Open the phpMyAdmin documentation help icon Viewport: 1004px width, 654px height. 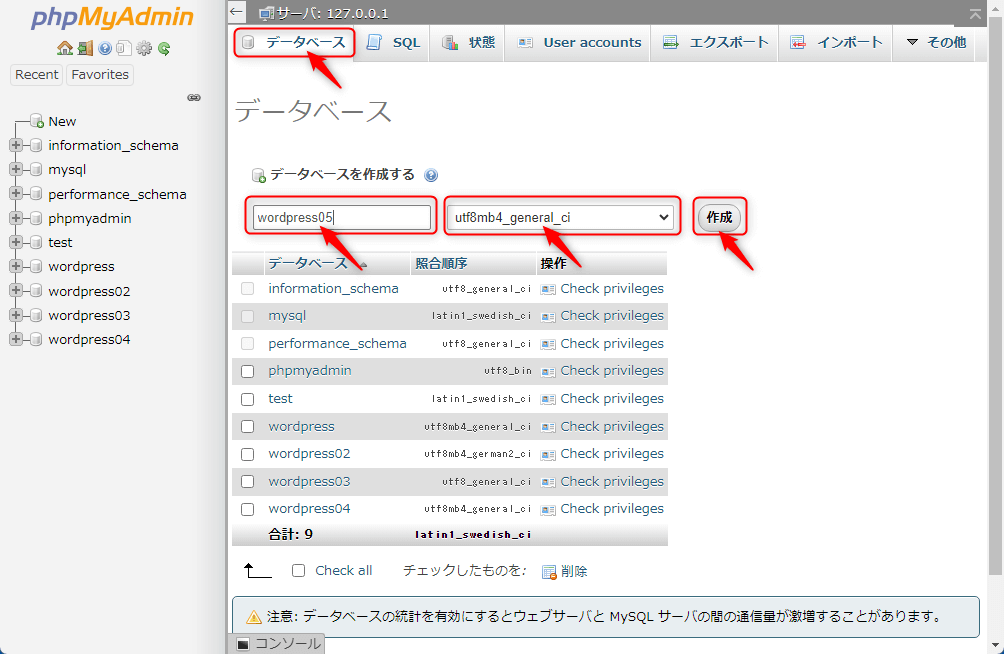point(105,48)
